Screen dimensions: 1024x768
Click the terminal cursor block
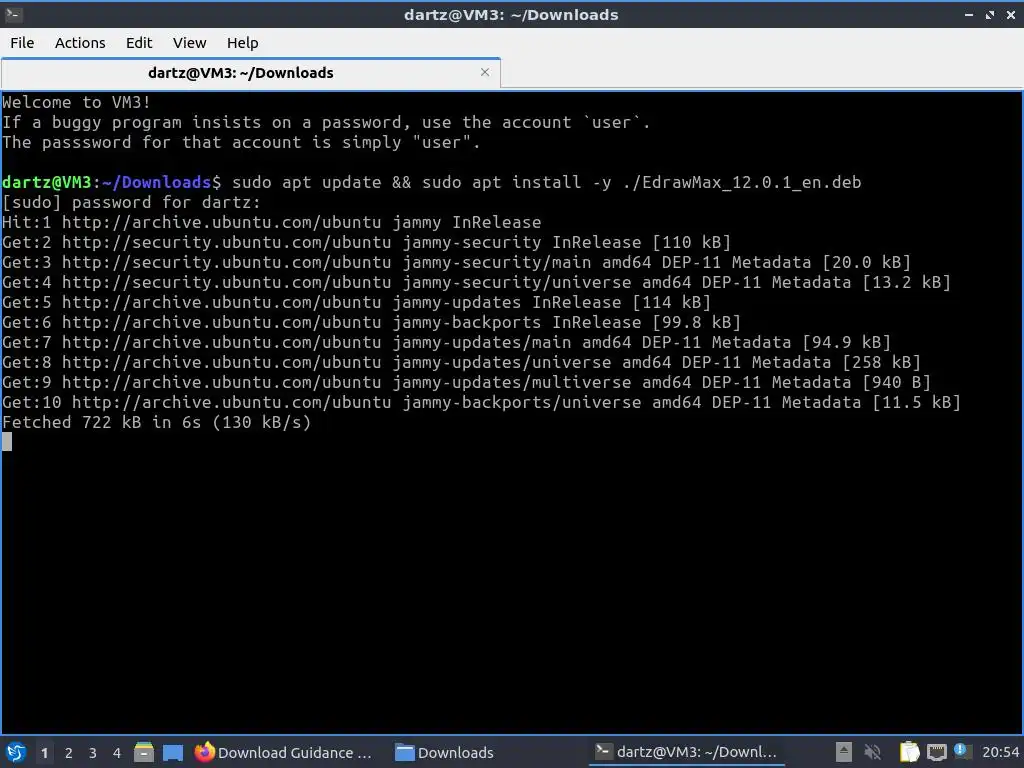pyautogui.click(x=7, y=442)
